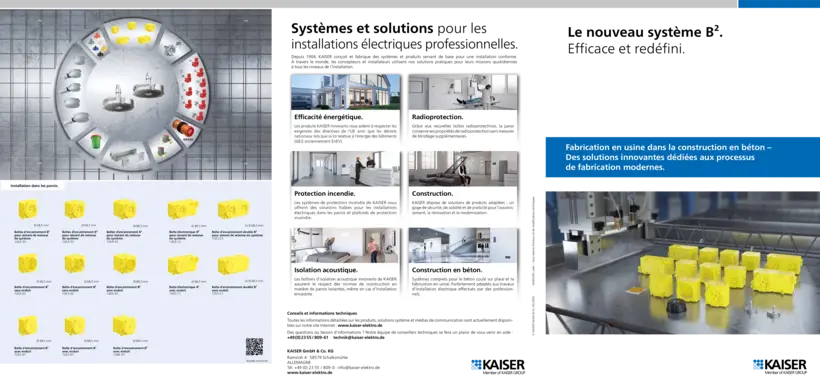
Task: Select the double box image for aimant de retenue
Action: click(x=233, y=209)
